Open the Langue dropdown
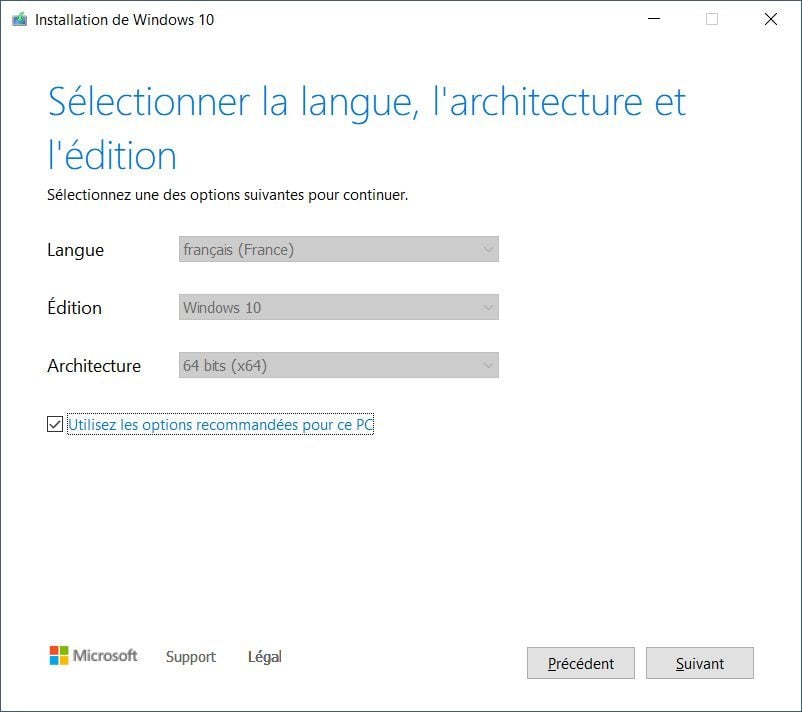This screenshot has width=802, height=712. pos(339,249)
